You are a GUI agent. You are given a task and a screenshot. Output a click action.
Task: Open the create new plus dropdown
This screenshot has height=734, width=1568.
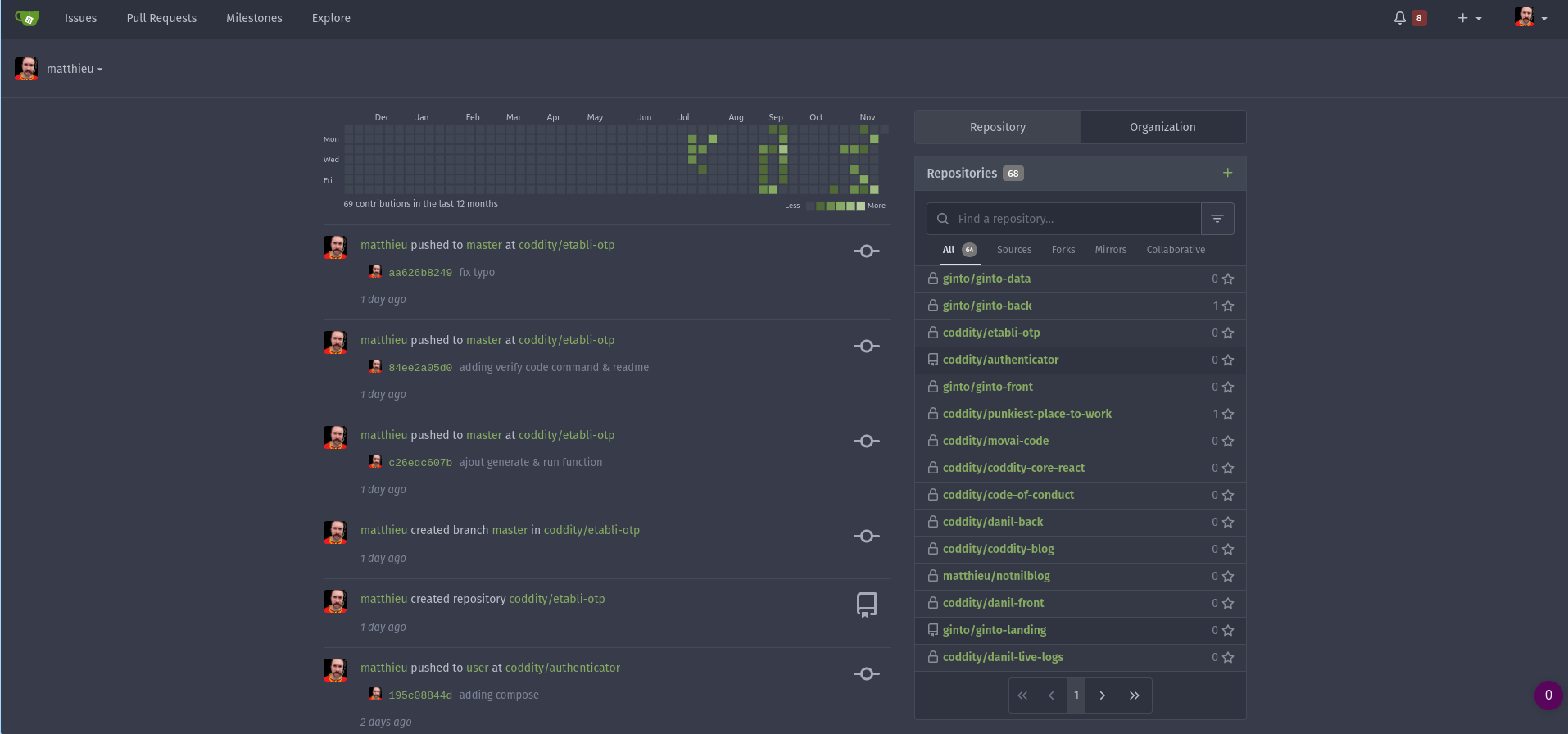(1469, 18)
